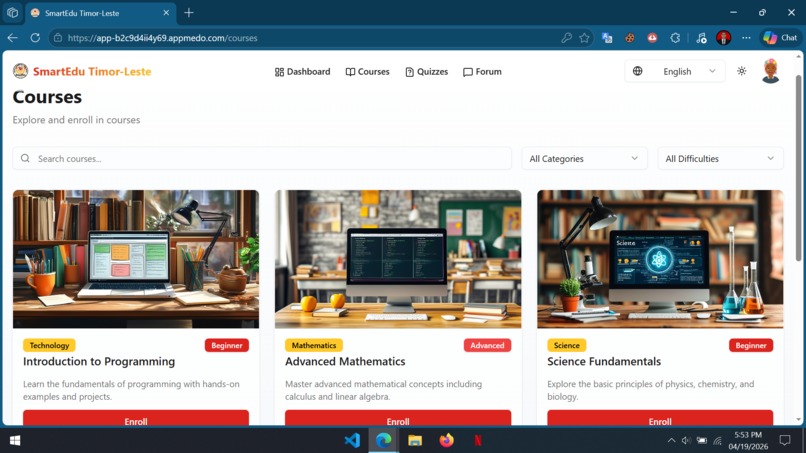Click the translate extension icon
The width and height of the screenshot is (806, 453).
(607, 38)
